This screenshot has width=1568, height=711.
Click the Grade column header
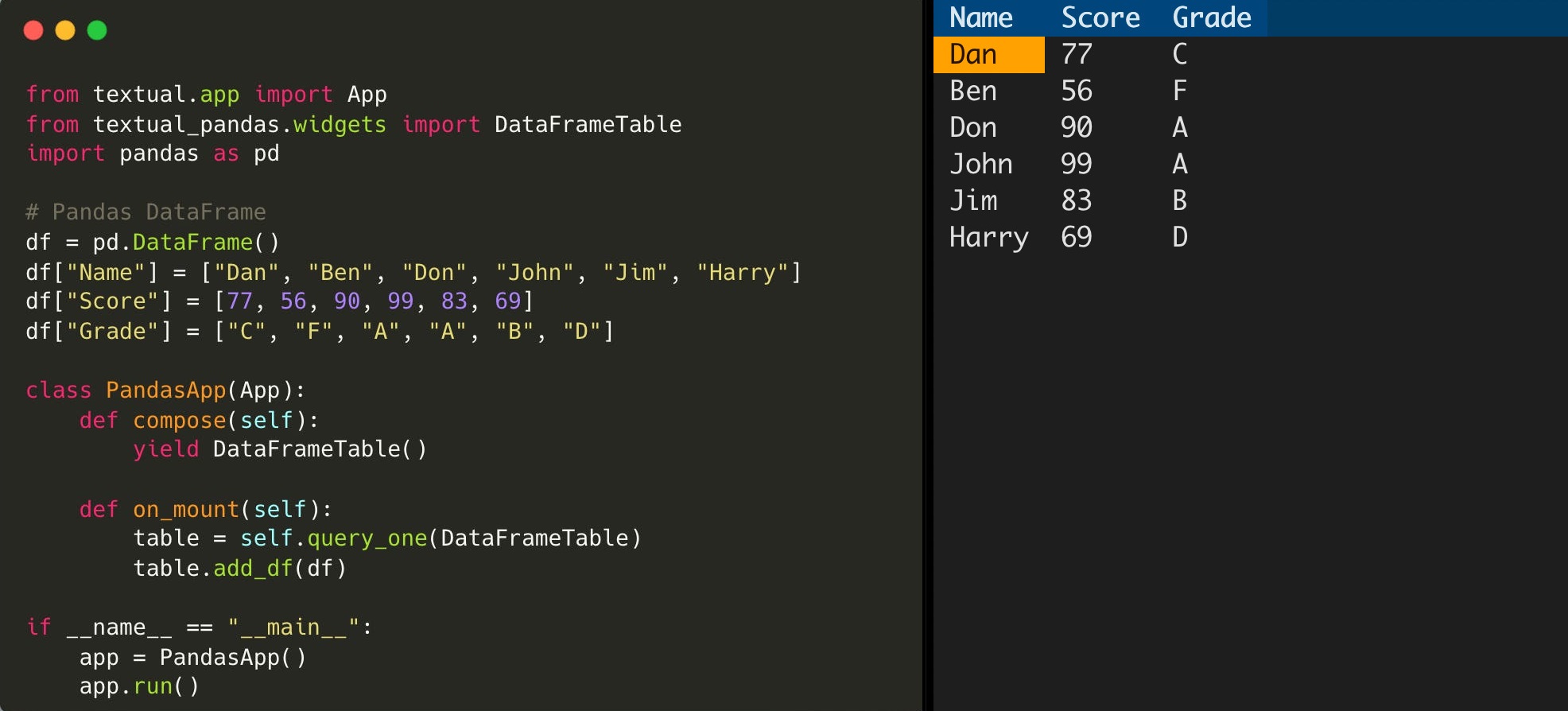1212,17
